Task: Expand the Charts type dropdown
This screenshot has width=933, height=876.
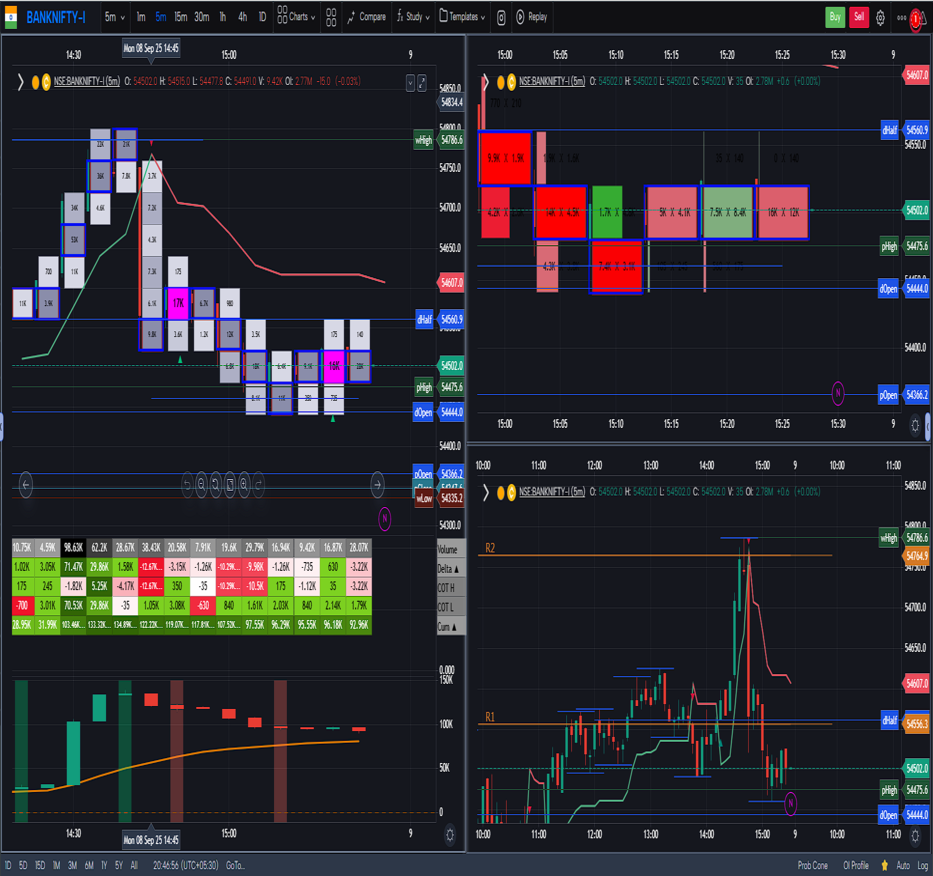Action: [x=296, y=17]
